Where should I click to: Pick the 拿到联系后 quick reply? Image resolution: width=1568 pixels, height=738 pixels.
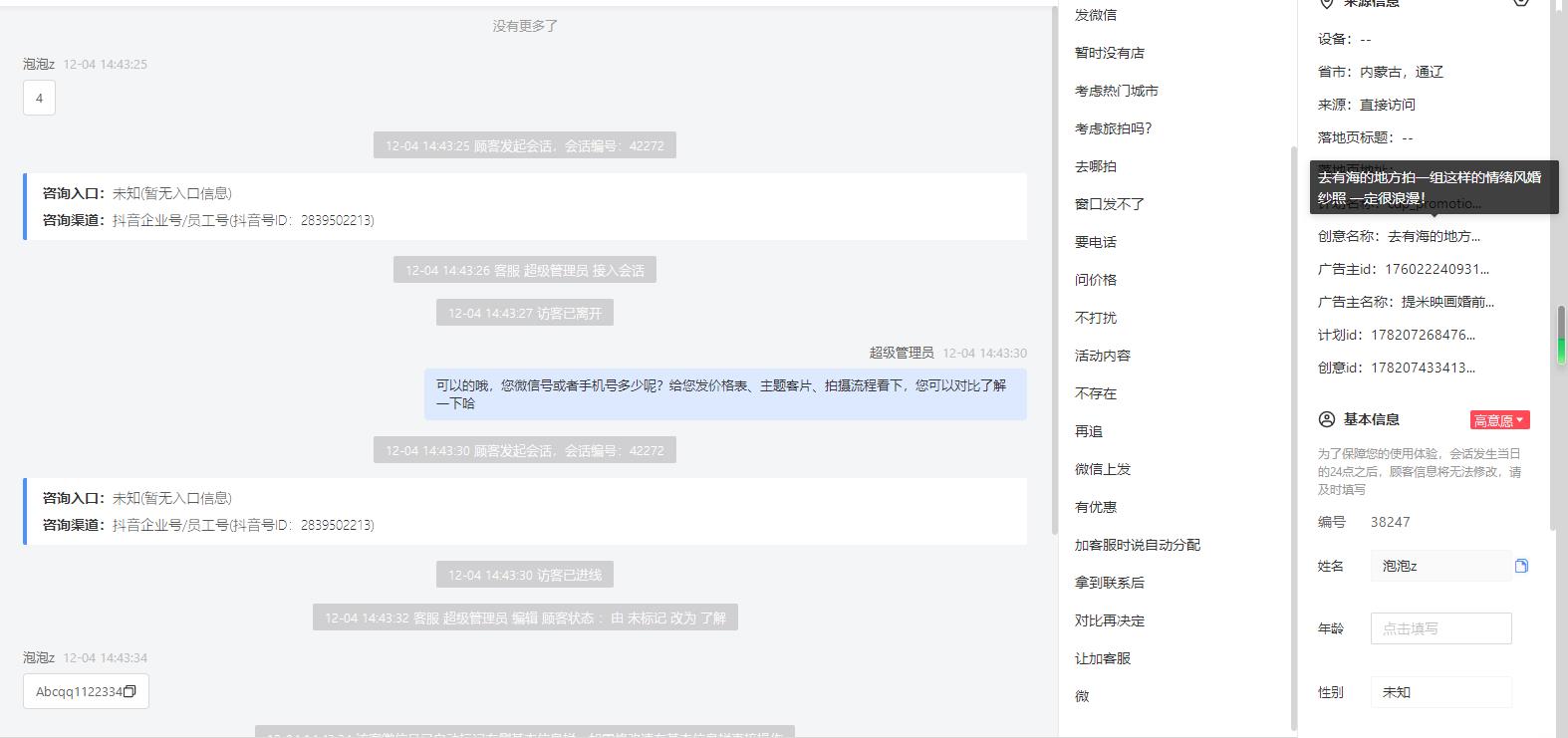(1110, 583)
